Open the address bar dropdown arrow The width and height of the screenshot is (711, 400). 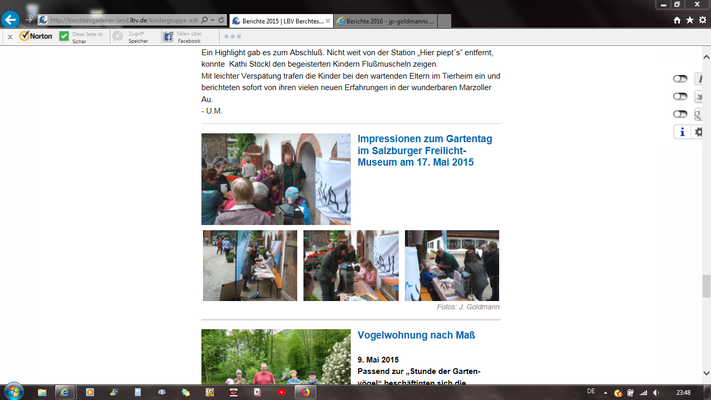[x=212, y=20]
